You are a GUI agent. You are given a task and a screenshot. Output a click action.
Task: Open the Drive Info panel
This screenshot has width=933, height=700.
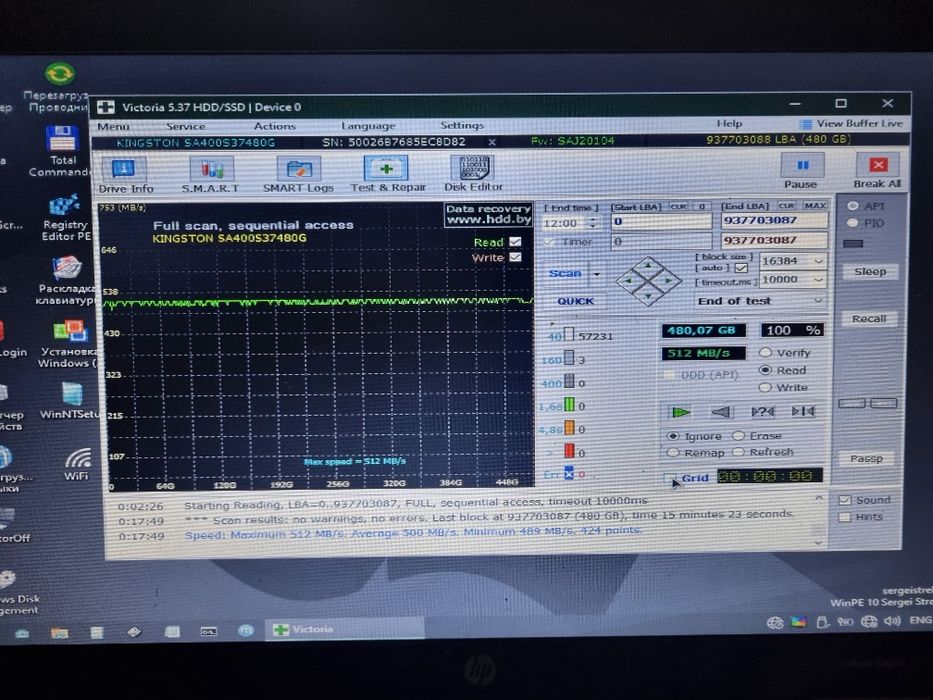coord(126,175)
